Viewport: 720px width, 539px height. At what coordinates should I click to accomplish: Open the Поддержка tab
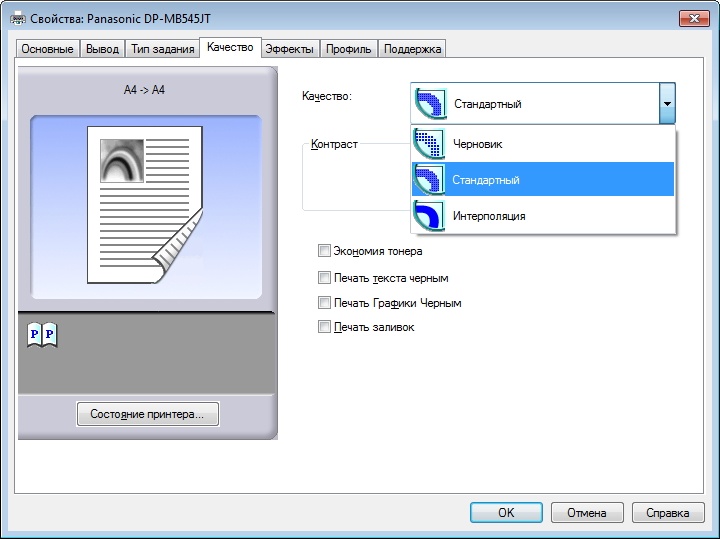(x=412, y=49)
